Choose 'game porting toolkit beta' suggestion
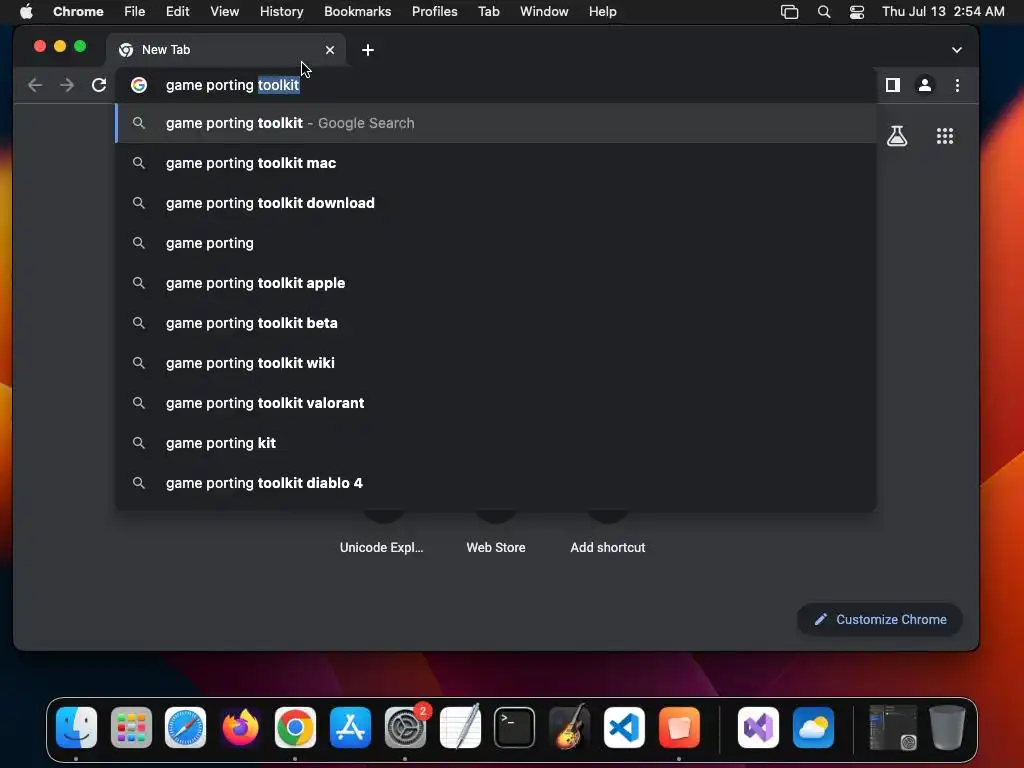 coord(496,323)
